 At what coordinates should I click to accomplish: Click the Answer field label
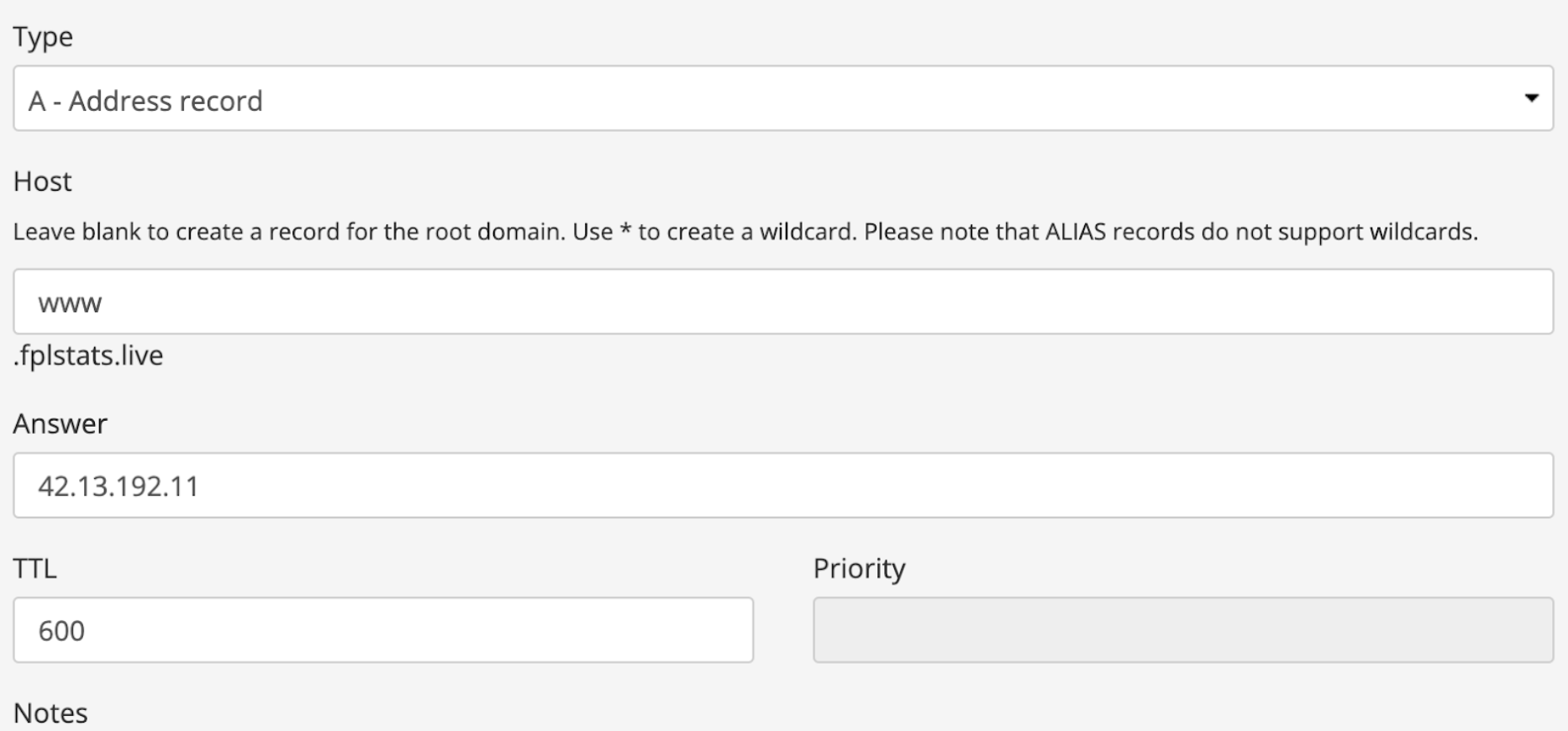click(x=60, y=423)
